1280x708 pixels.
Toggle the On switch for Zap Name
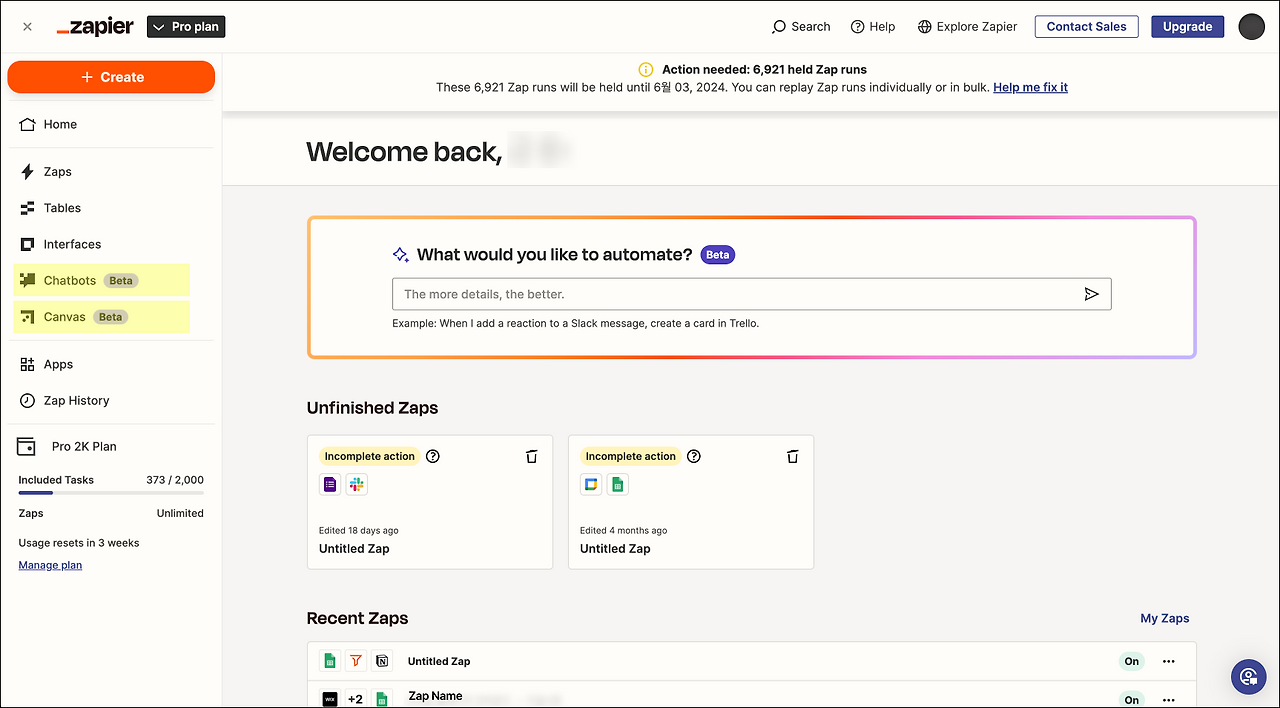(x=1132, y=700)
